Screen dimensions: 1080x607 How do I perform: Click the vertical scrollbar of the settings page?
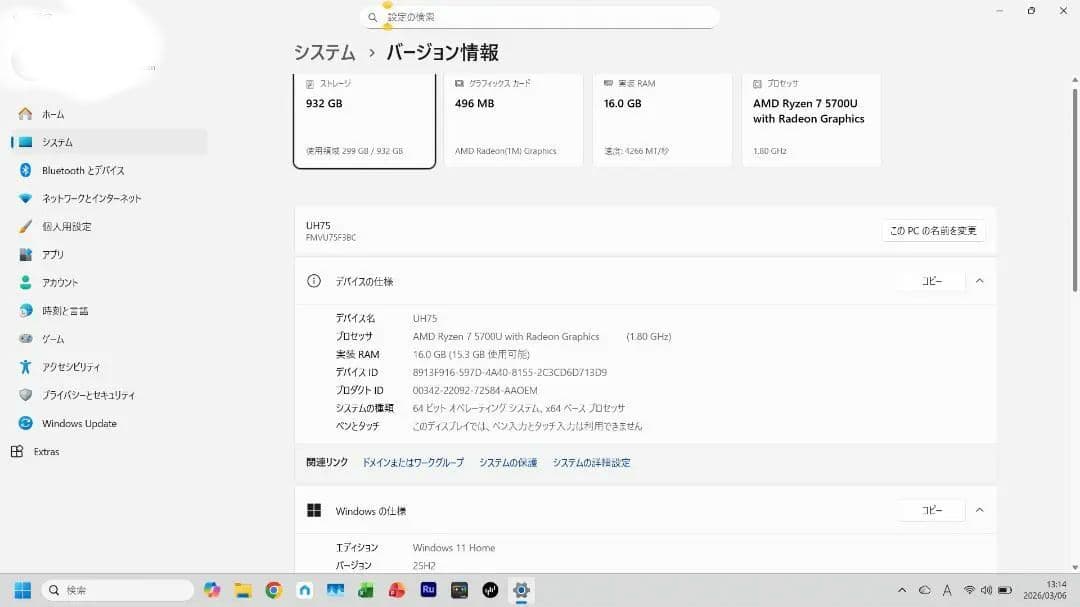coord(1074,189)
